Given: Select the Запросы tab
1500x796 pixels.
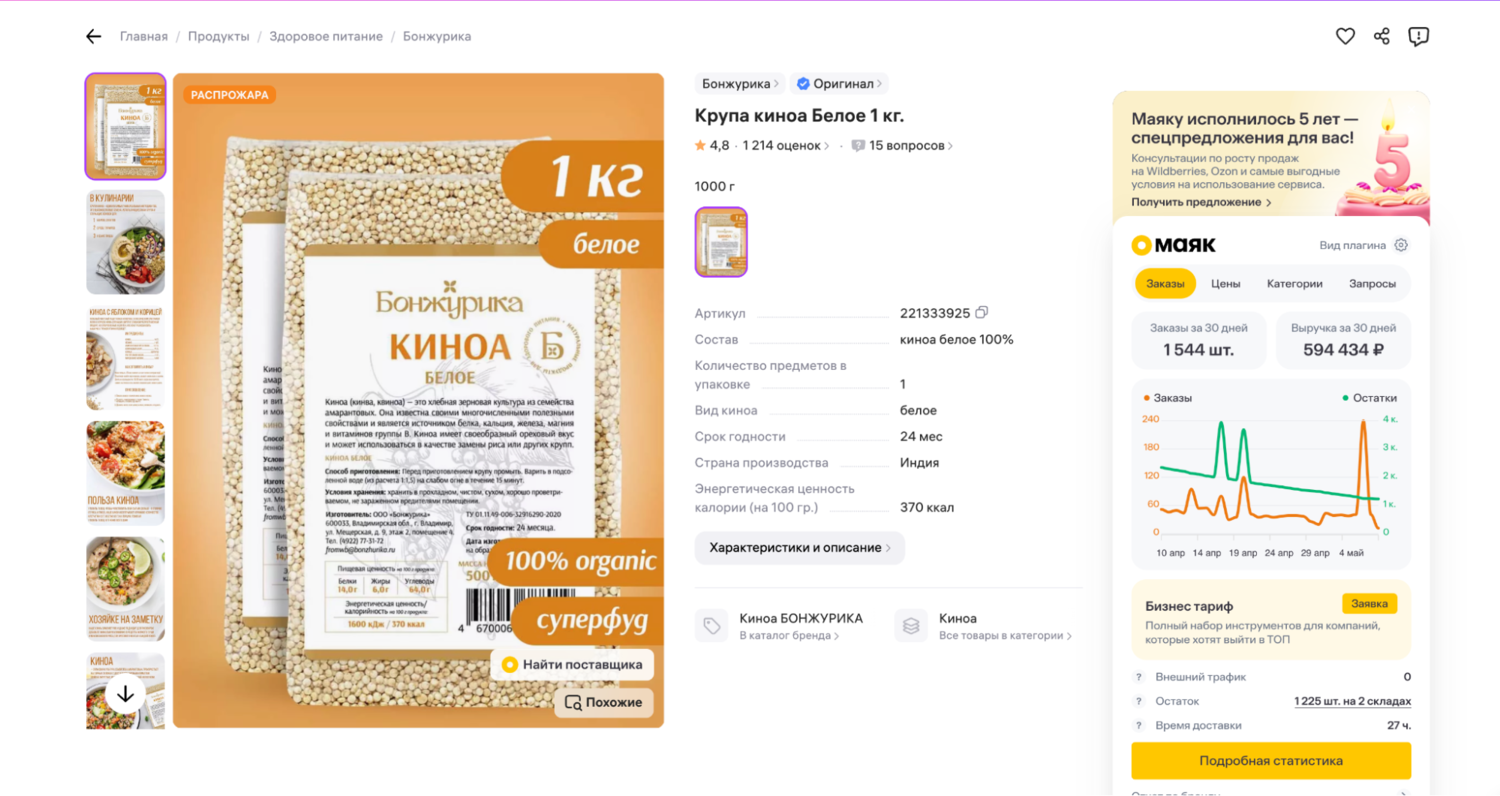Looking at the screenshot, I should [x=1372, y=284].
